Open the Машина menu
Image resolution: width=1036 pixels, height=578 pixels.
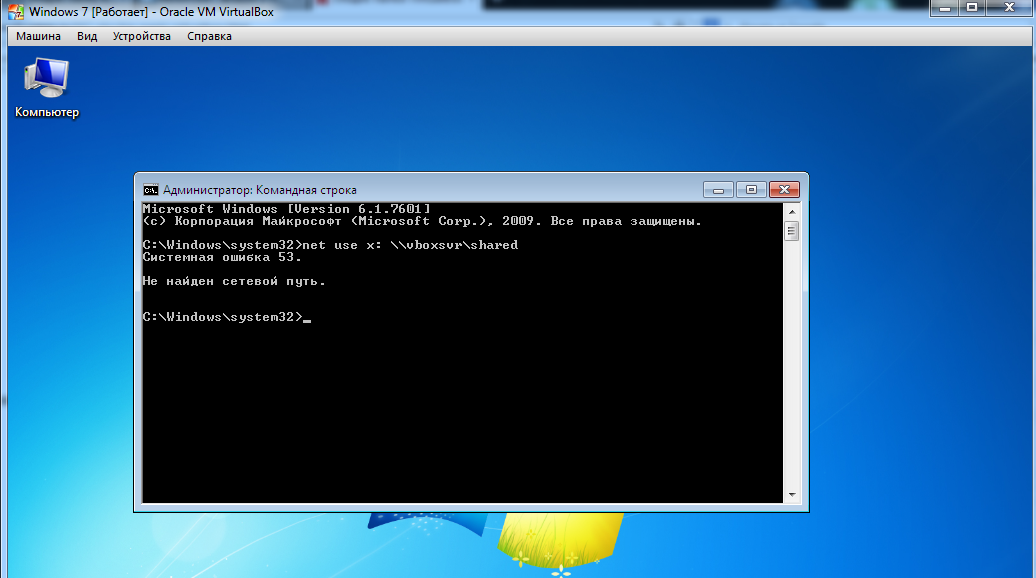point(38,36)
